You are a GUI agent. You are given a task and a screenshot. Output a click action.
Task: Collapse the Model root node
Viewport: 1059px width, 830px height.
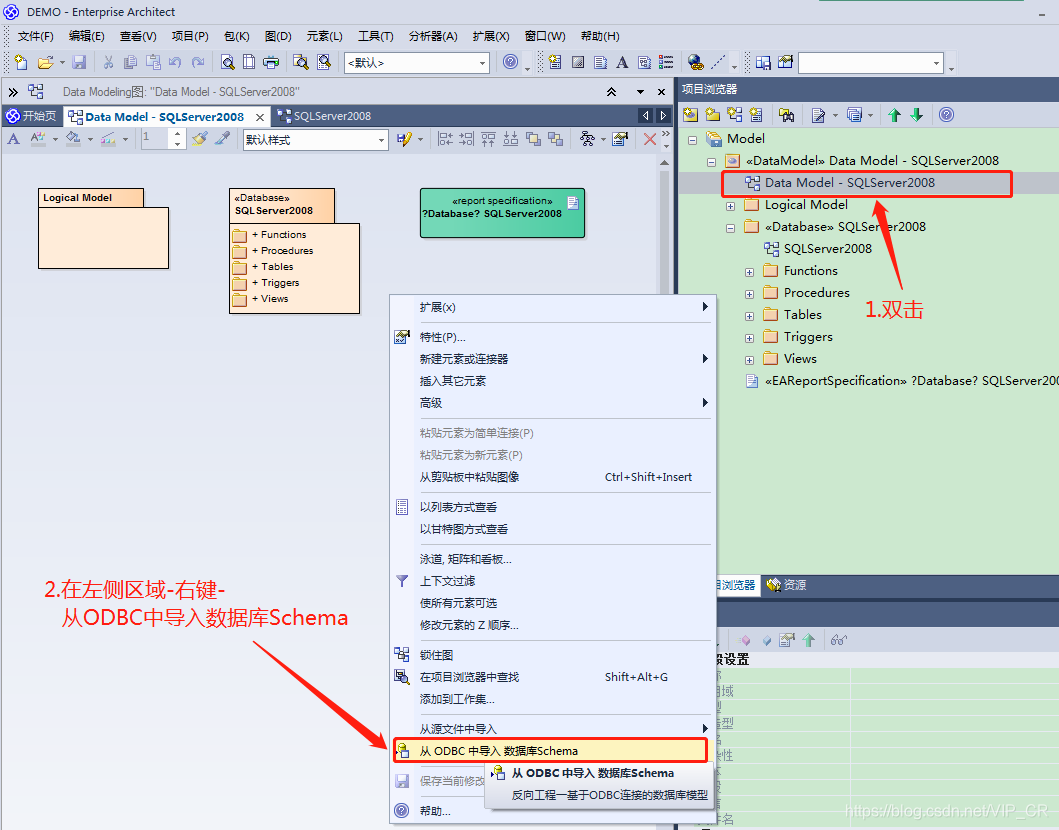(692, 140)
